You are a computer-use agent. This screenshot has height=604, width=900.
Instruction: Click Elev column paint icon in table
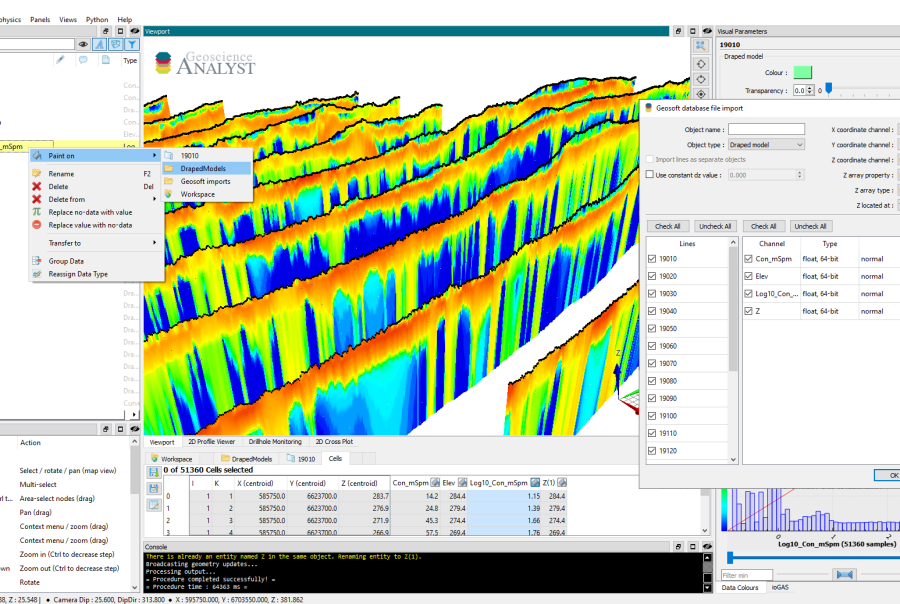pos(462,483)
